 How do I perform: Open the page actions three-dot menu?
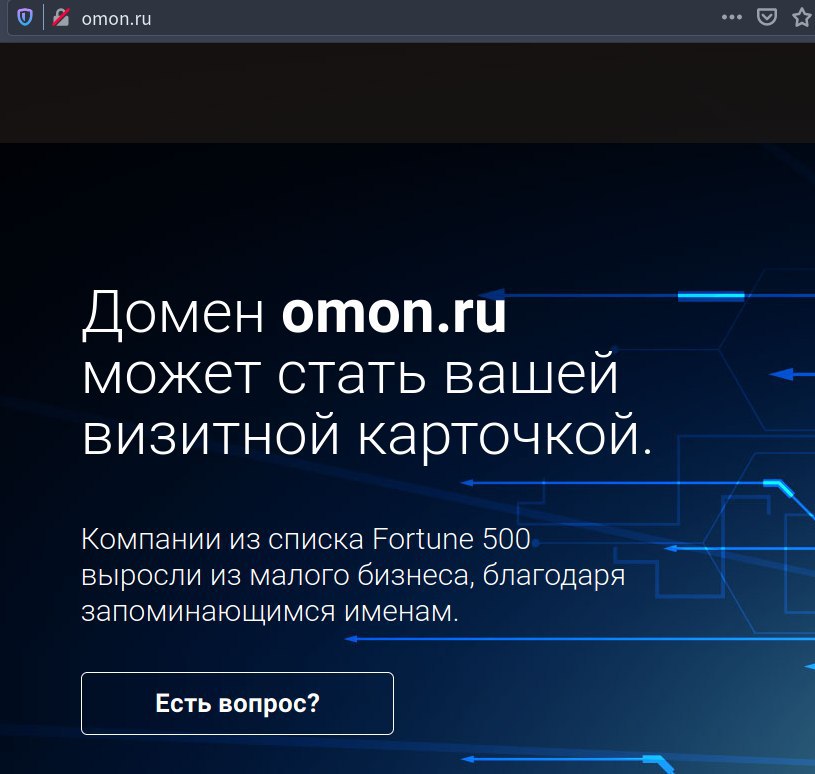[732, 17]
